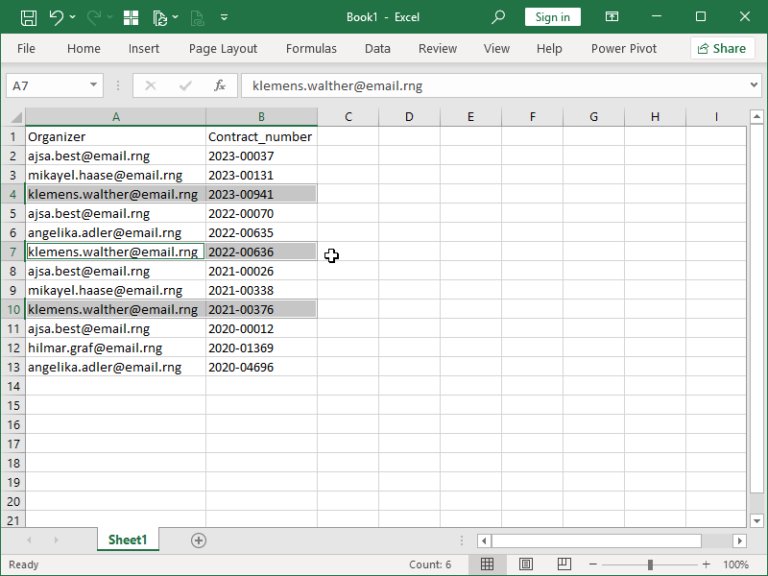Viewport: 768px width, 576px height.
Task: Click the Select All corner triangle
Action: 16,117
